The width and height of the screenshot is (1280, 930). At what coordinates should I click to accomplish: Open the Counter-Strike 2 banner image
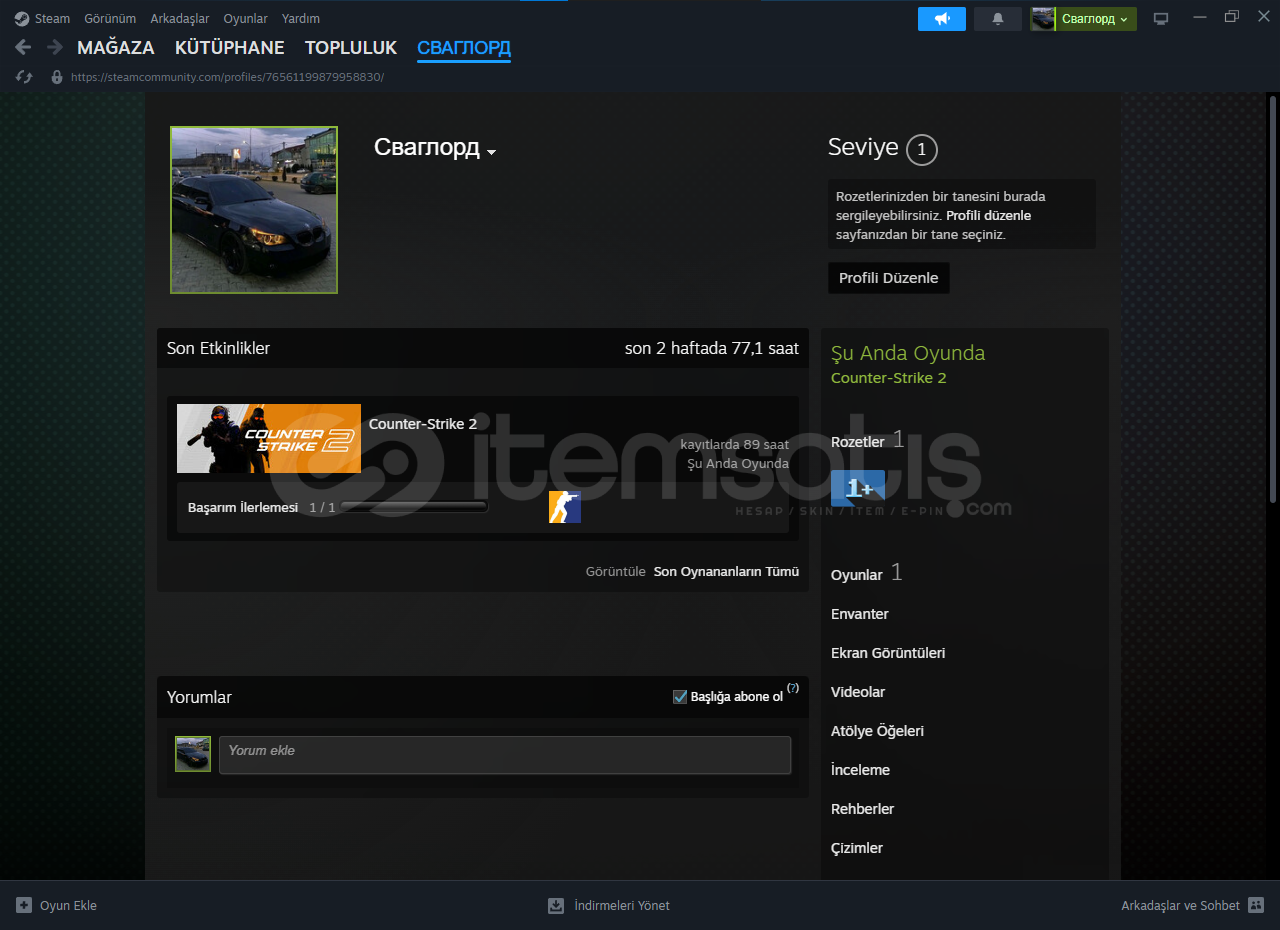(269, 438)
